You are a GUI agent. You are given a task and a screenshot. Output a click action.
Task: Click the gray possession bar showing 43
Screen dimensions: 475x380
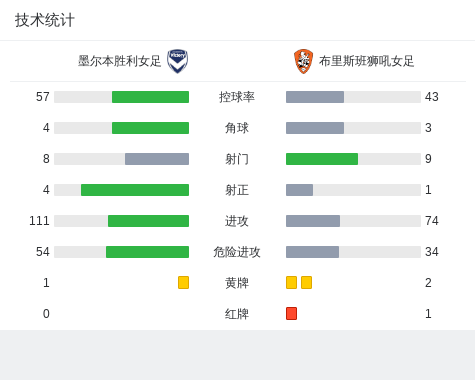pyautogui.click(x=315, y=97)
